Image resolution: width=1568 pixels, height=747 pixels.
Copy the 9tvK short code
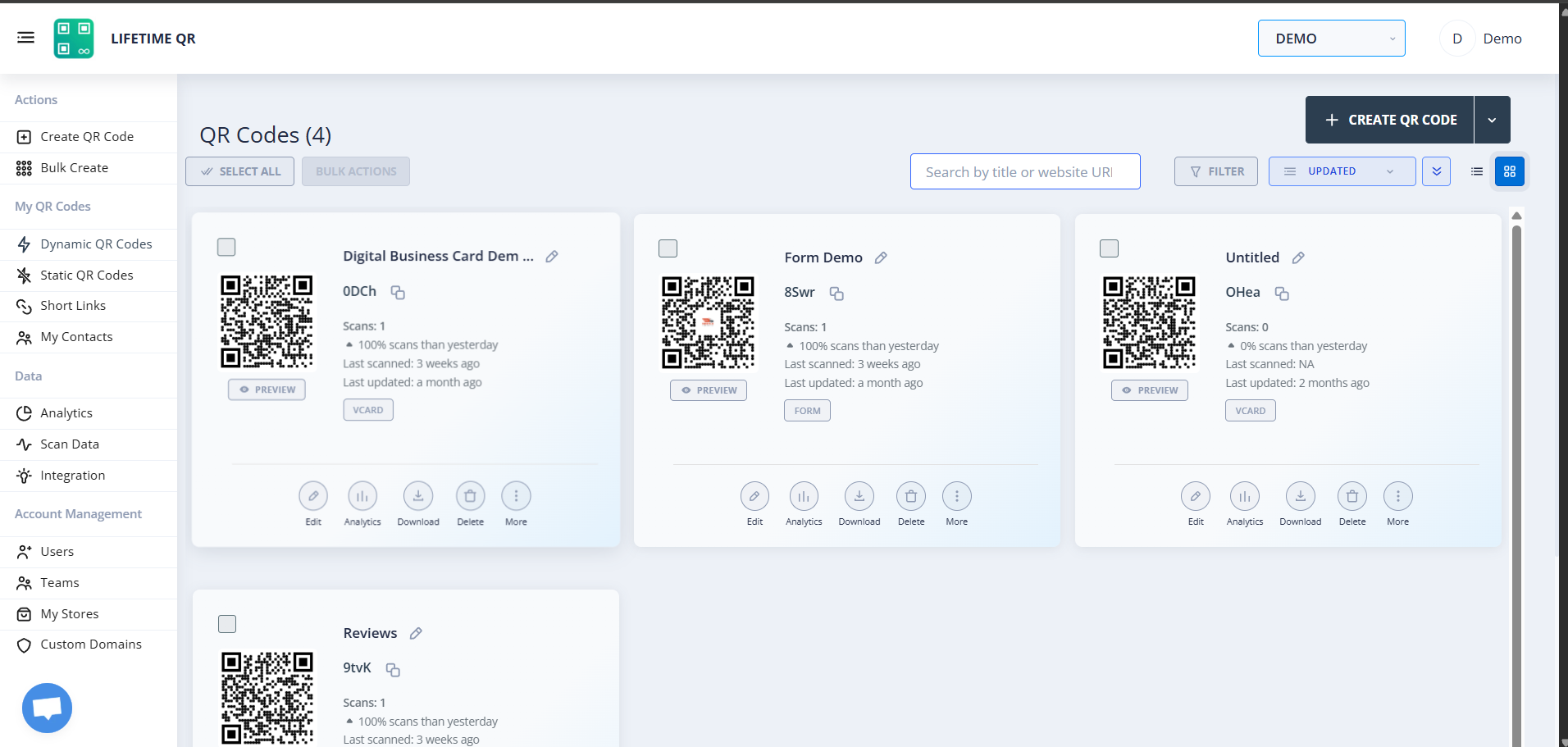click(393, 670)
